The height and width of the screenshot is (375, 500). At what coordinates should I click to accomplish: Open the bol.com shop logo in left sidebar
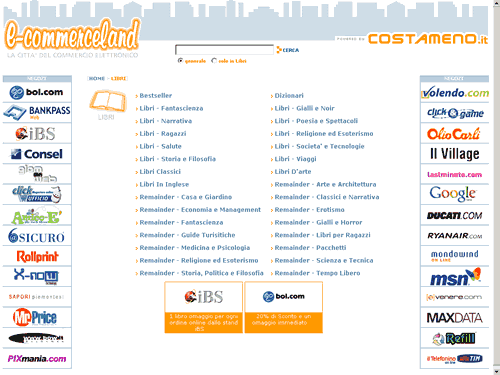(x=37, y=92)
